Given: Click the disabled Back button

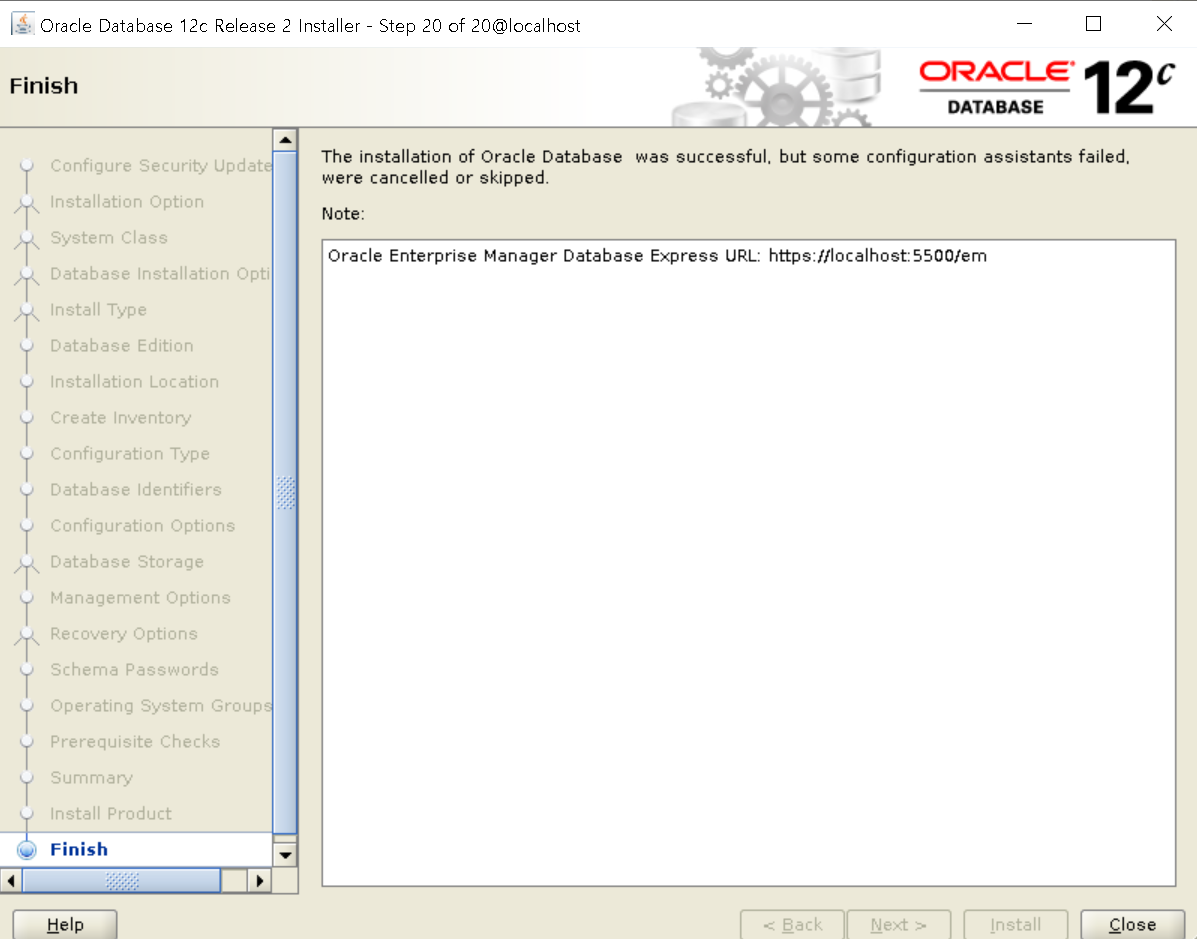Looking at the screenshot, I should [792, 924].
